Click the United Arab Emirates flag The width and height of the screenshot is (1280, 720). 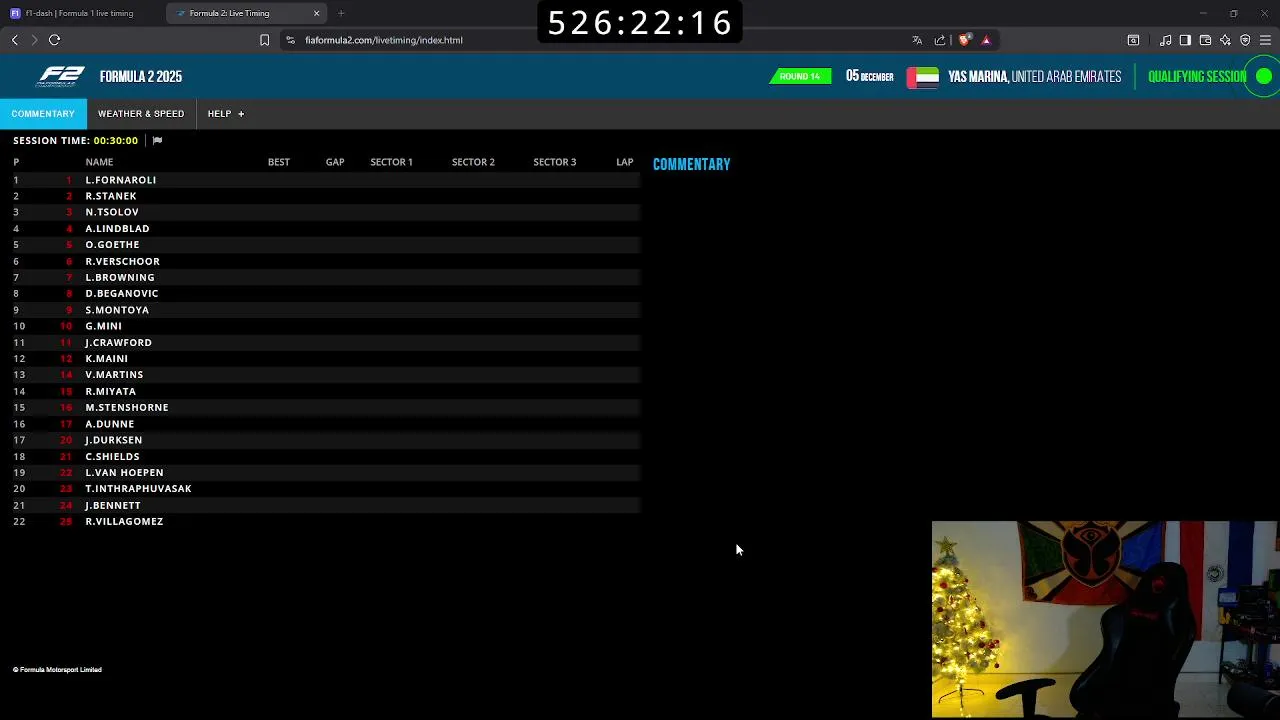(922, 77)
